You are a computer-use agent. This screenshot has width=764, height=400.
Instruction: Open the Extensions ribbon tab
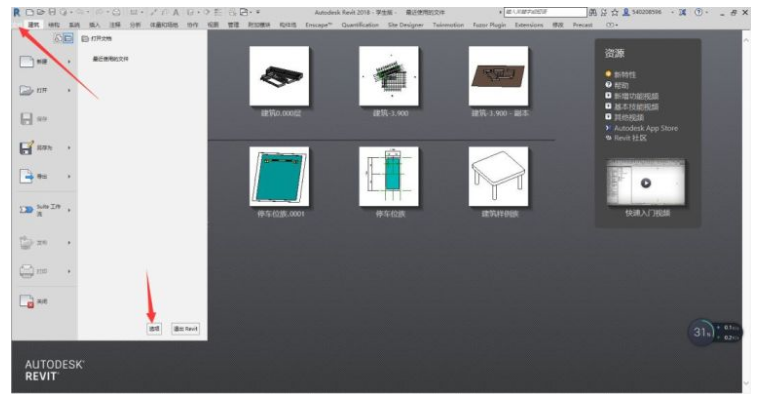coord(529,25)
